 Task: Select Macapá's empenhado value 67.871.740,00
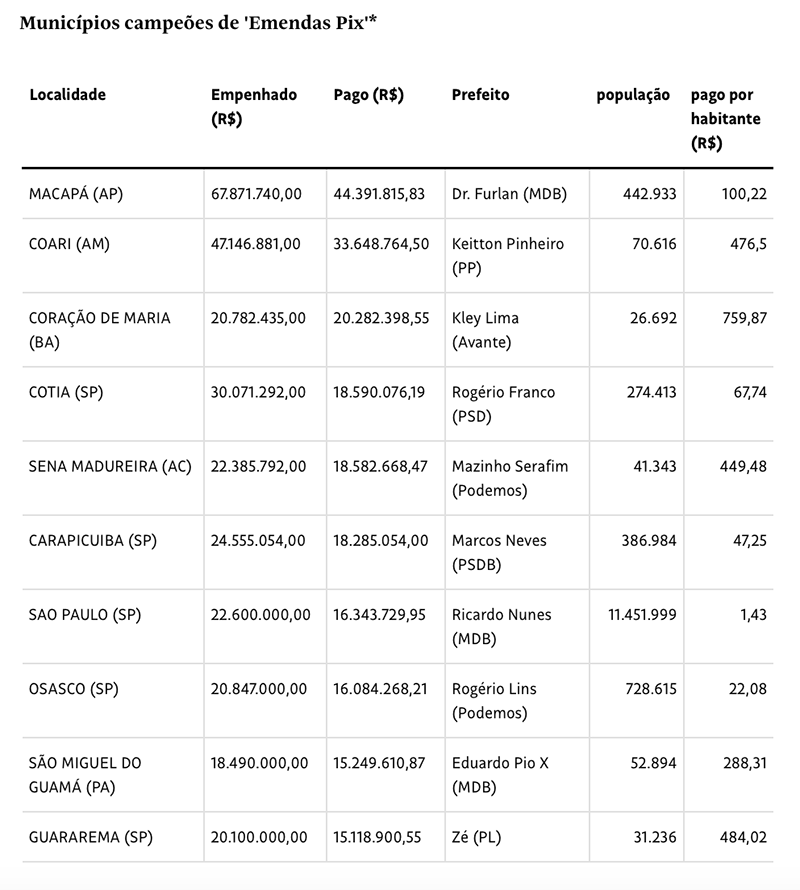click(256, 194)
